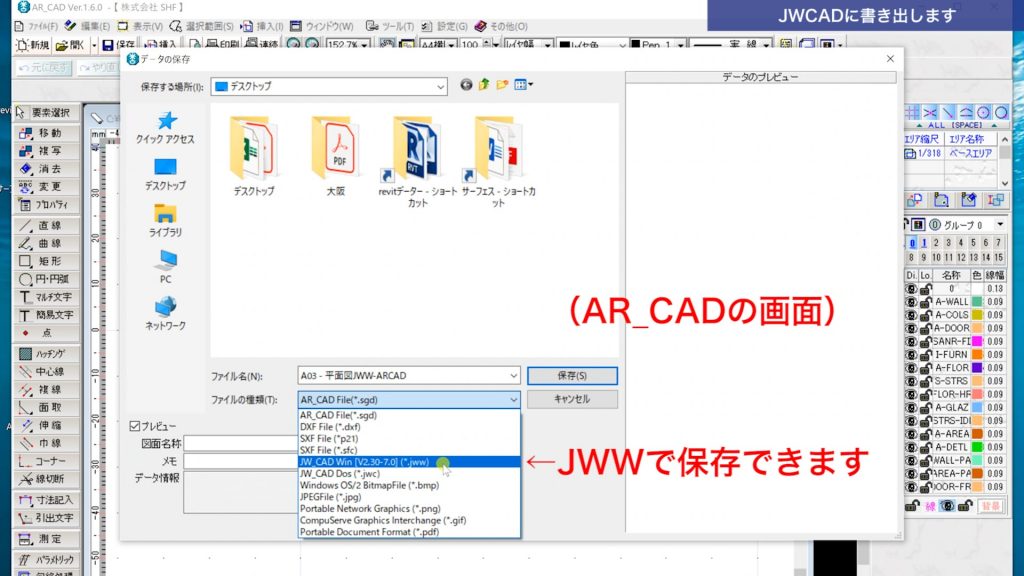Screen dimensions: 1024x576
Task: Open the グループ 0 dropdown in the right panel
Action: 1000,224
